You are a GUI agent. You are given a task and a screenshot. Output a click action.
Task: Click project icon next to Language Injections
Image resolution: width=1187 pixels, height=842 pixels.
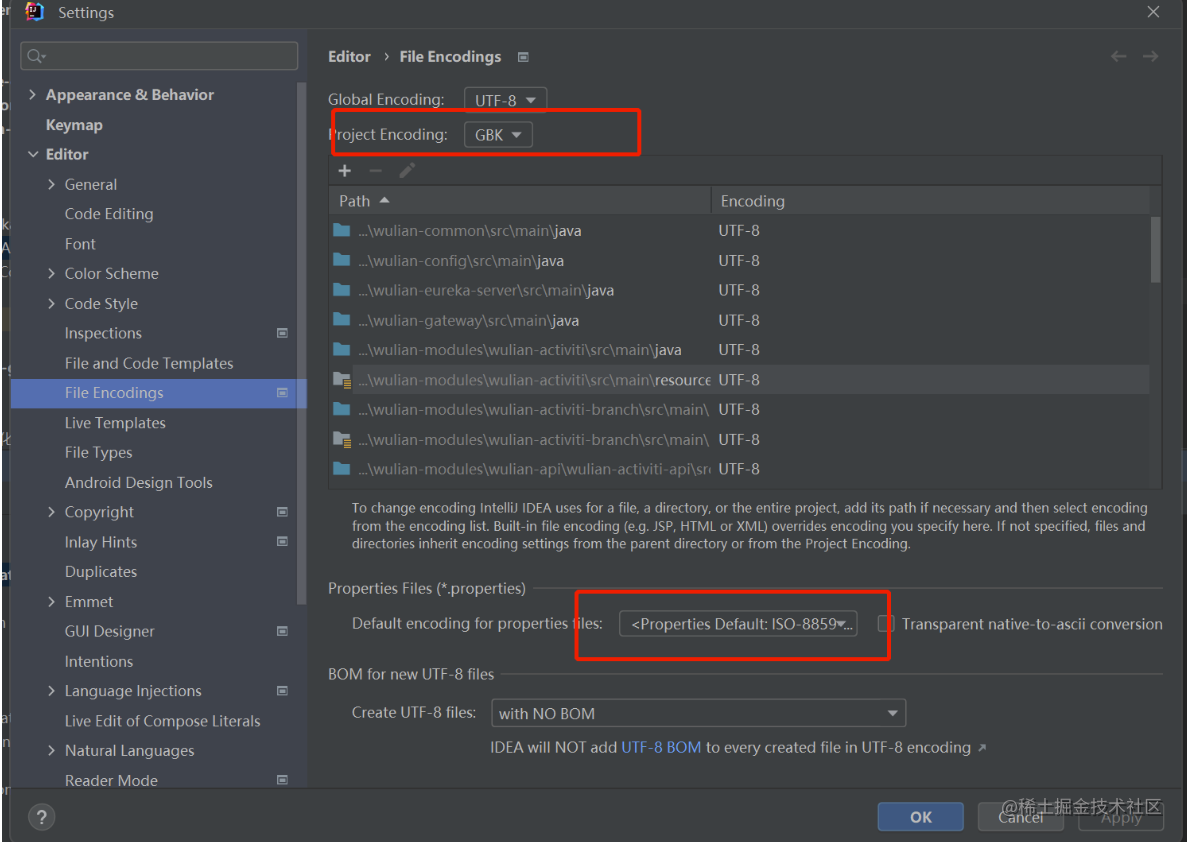[x=282, y=691]
